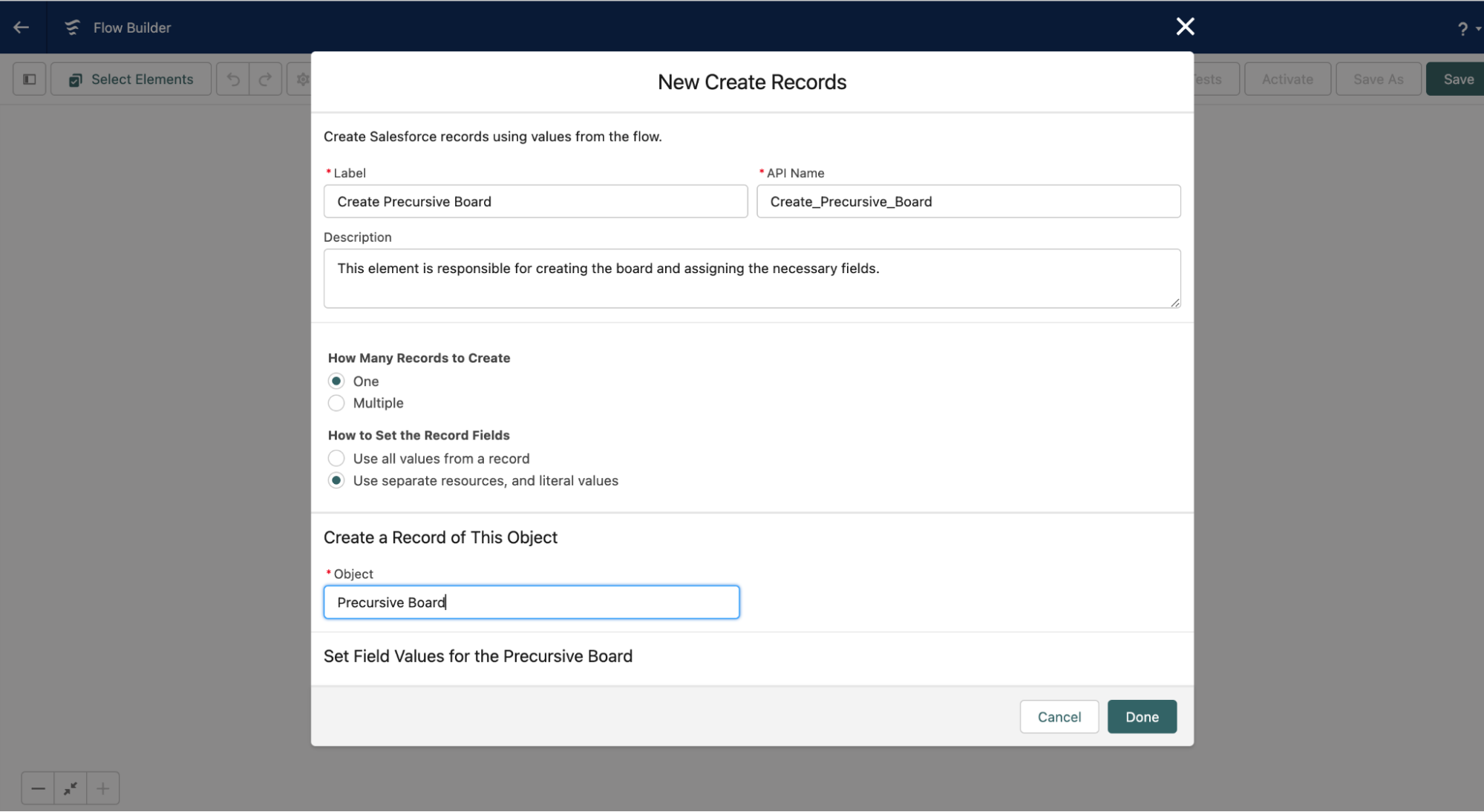The height and width of the screenshot is (812, 1484).
Task: Zoom in using the plus icon
Action: [x=103, y=788]
